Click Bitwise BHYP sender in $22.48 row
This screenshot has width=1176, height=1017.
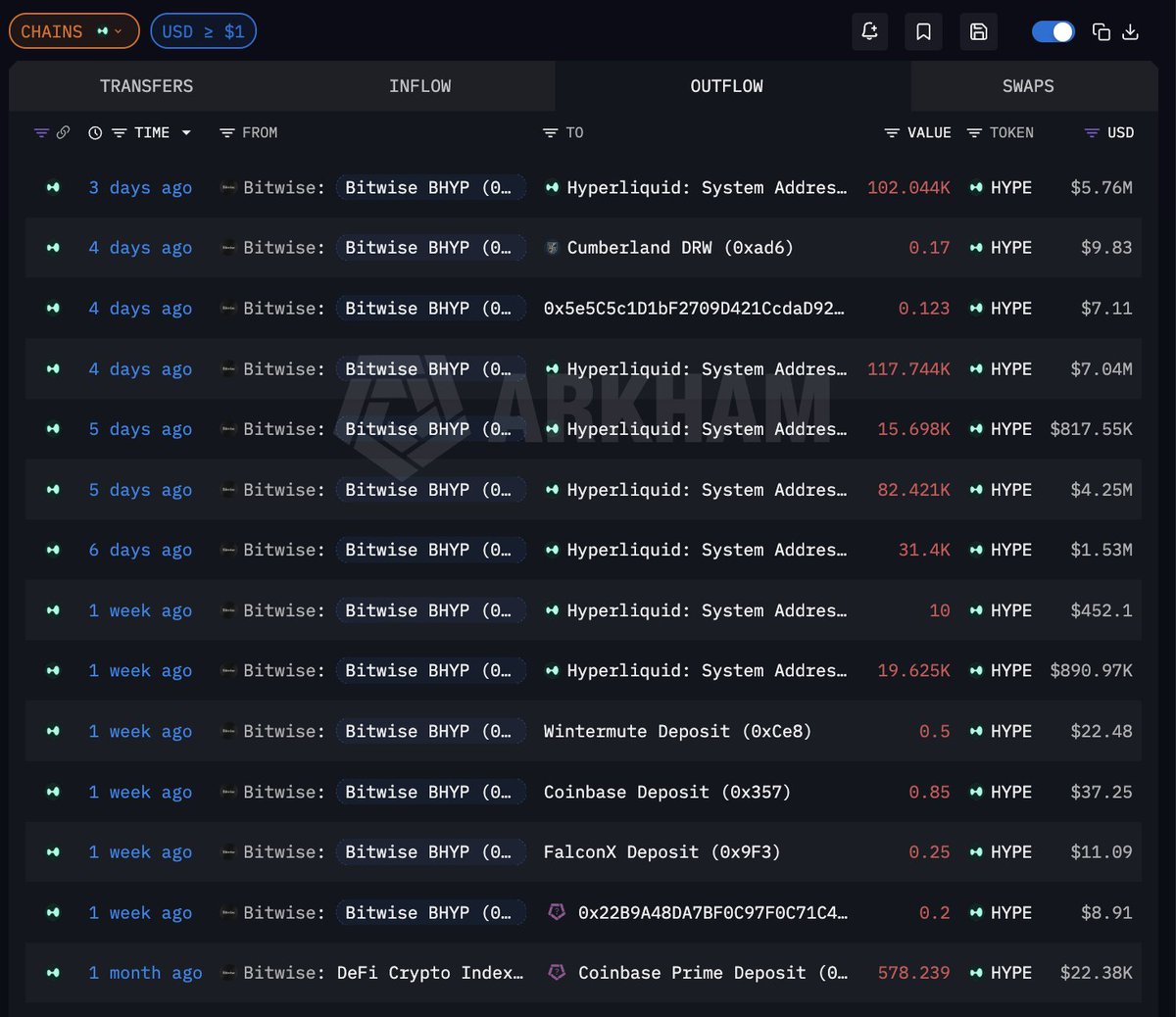pyautogui.click(x=430, y=731)
